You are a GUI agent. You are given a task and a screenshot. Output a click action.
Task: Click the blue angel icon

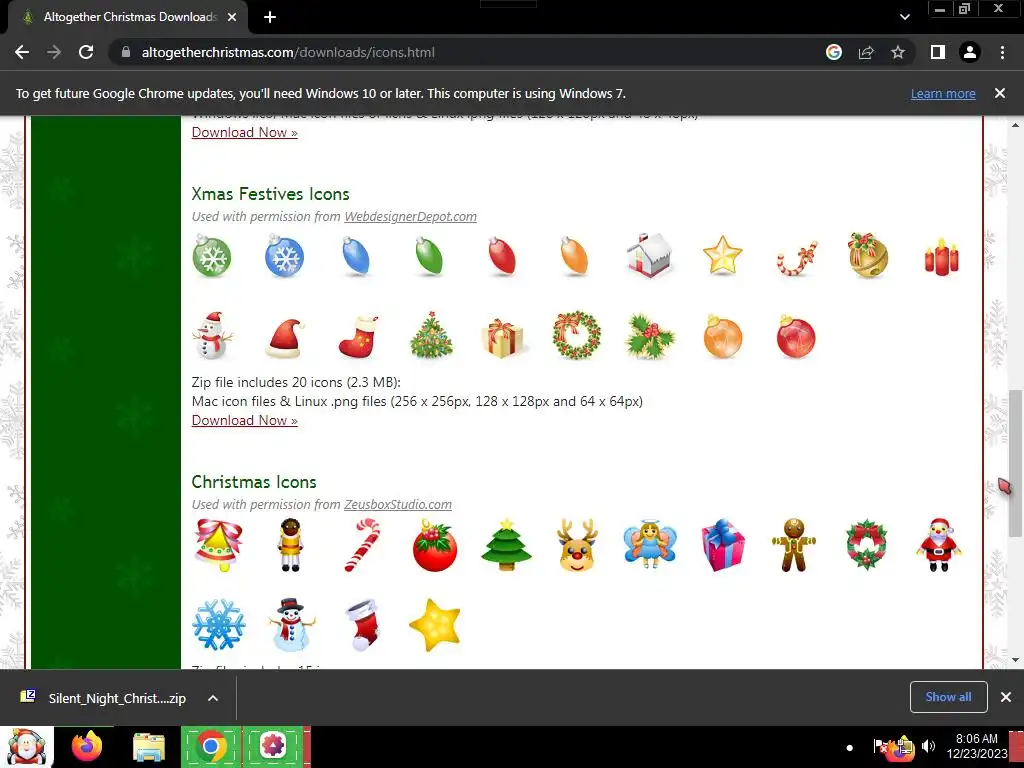(x=650, y=545)
